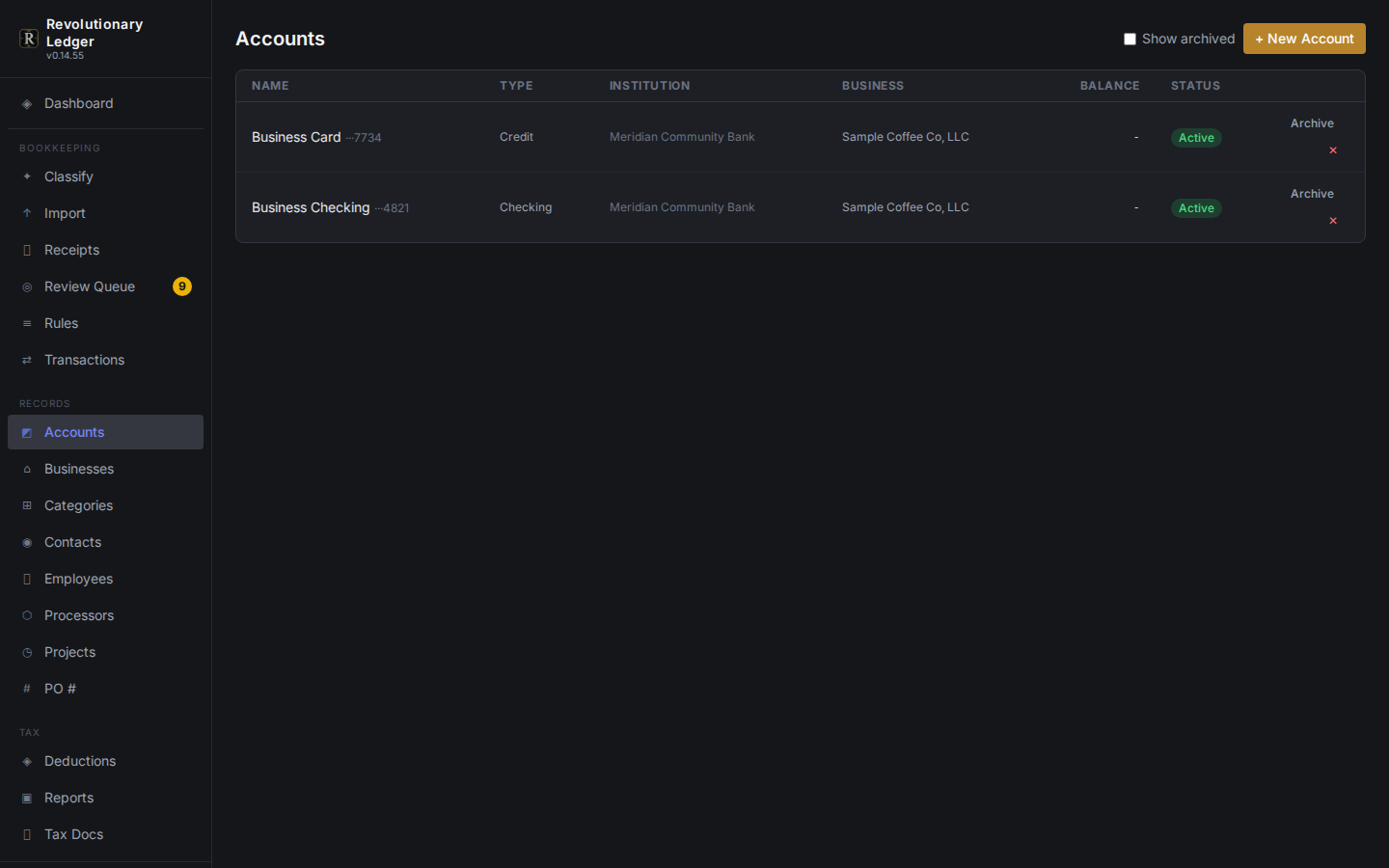The width and height of the screenshot is (1389, 868).
Task: Open the PO # section
Action: [105, 690]
